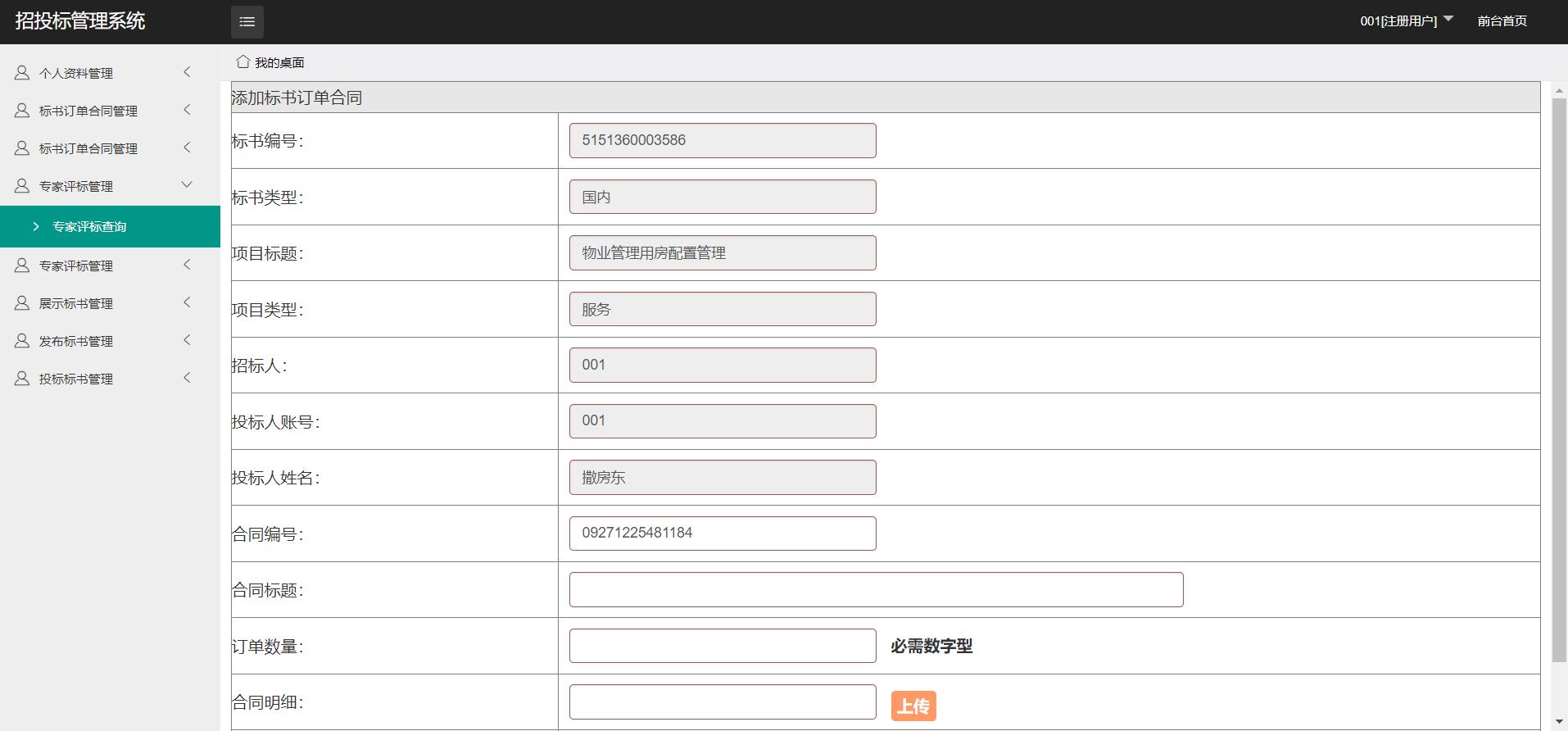Collapse the expanded 专家评标管理 chevron

[x=187, y=185]
